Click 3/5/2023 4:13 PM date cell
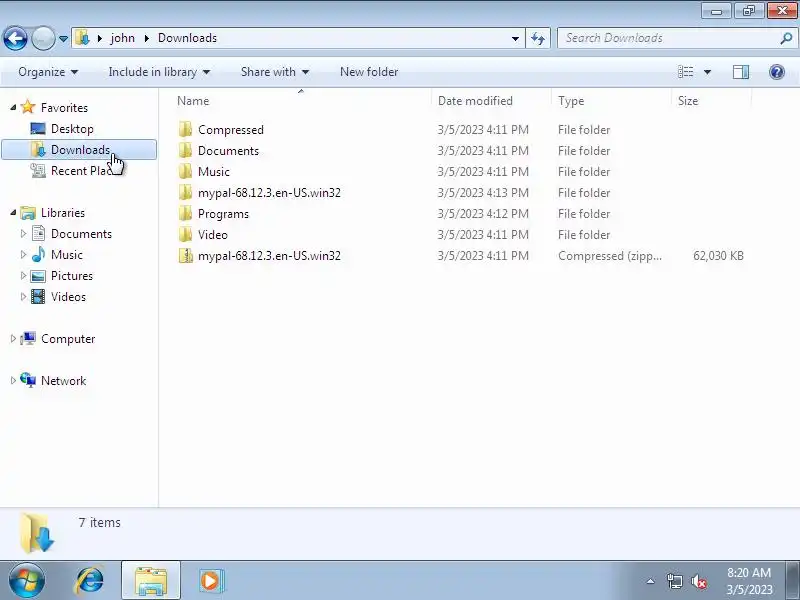The image size is (800, 600). click(483, 192)
